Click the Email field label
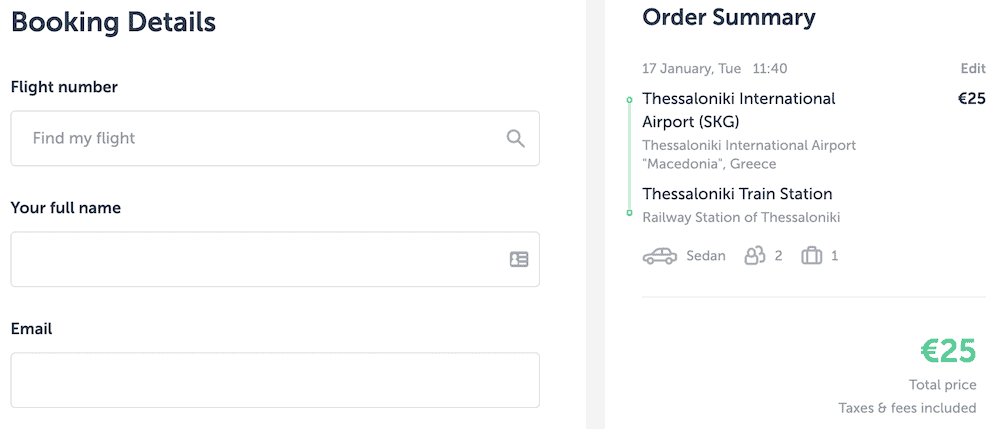This screenshot has width=1000, height=429. coord(31,328)
